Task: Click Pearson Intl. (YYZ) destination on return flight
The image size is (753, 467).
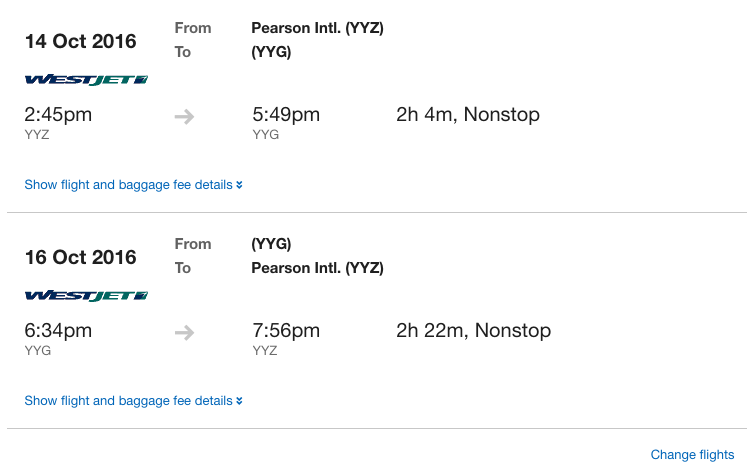Action: 317,268
